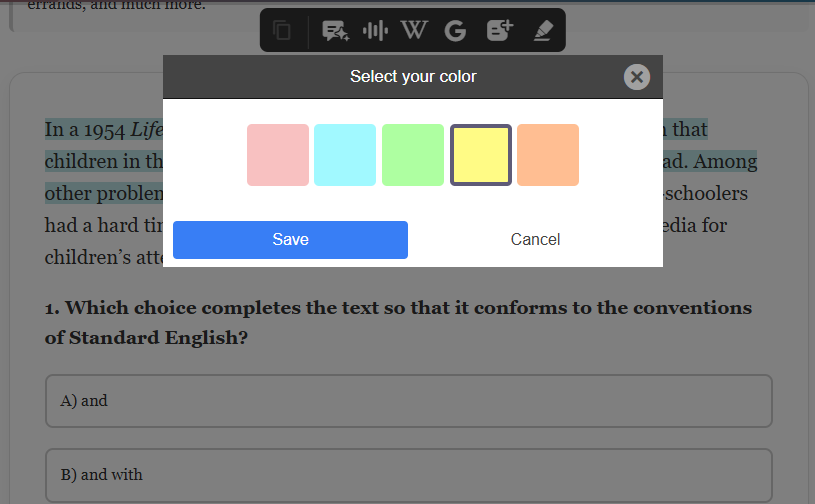Click the "Select your color" dialog title

point(413,77)
